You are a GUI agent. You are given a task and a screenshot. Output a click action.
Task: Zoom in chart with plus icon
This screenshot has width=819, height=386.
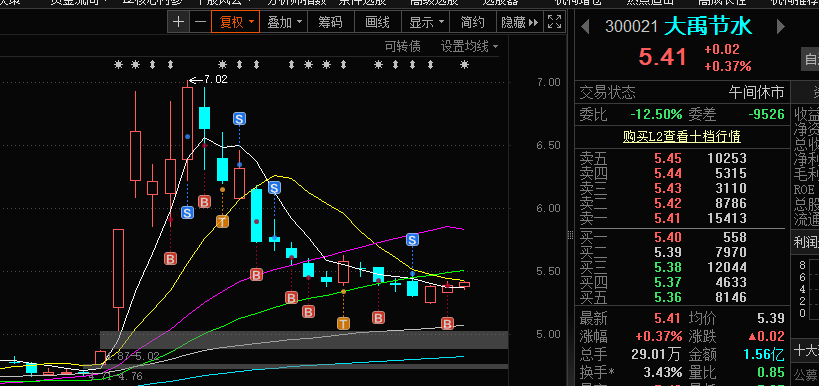179,22
